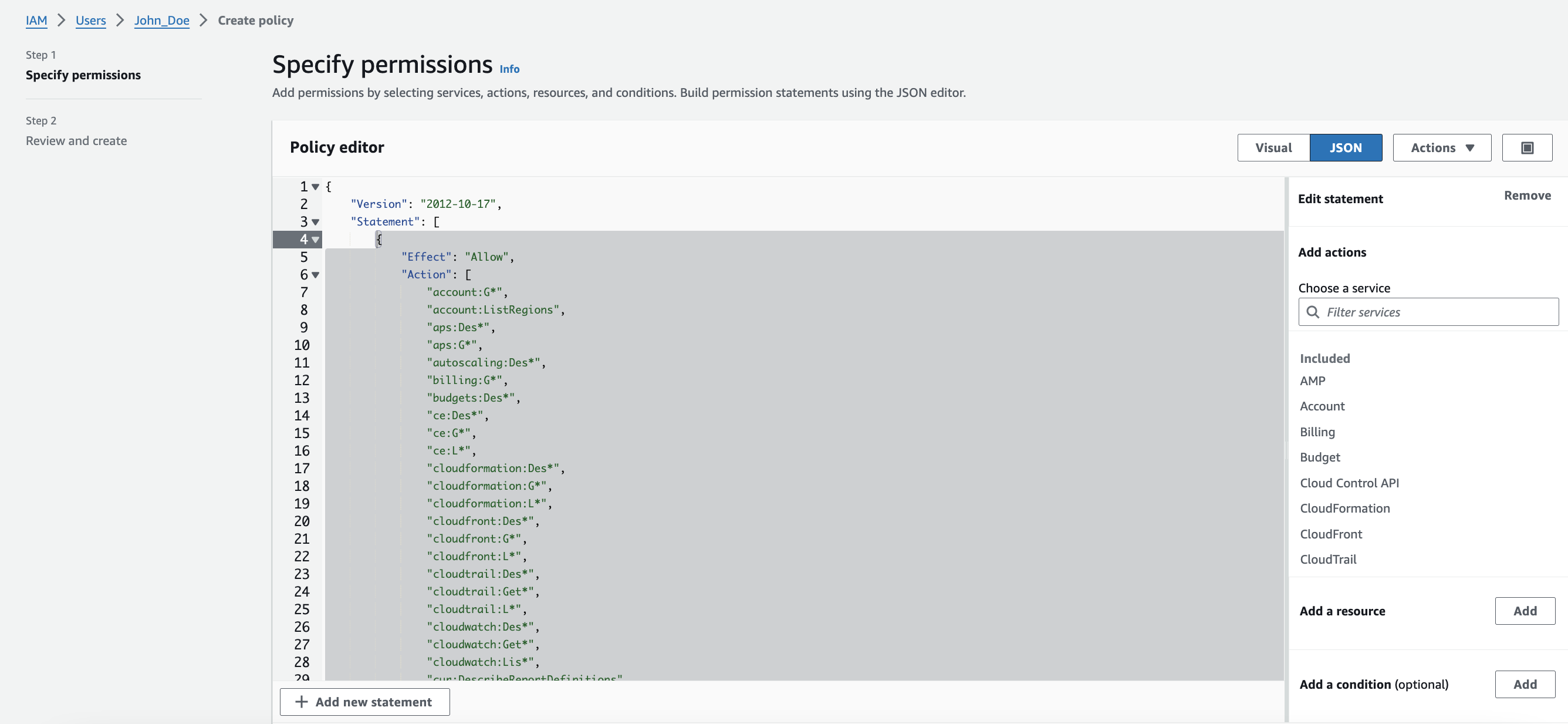Open the Info link beside Specify permissions
Viewport: 1568px width, 724px height.
tap(509, 69)
